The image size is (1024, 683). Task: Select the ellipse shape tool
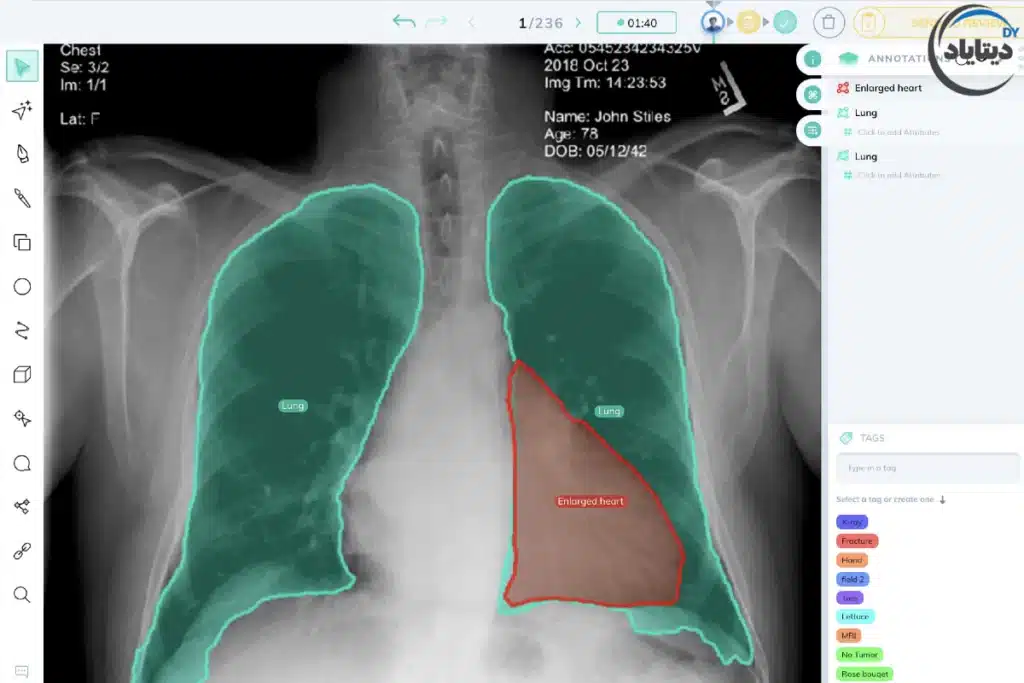click(22, 287)
